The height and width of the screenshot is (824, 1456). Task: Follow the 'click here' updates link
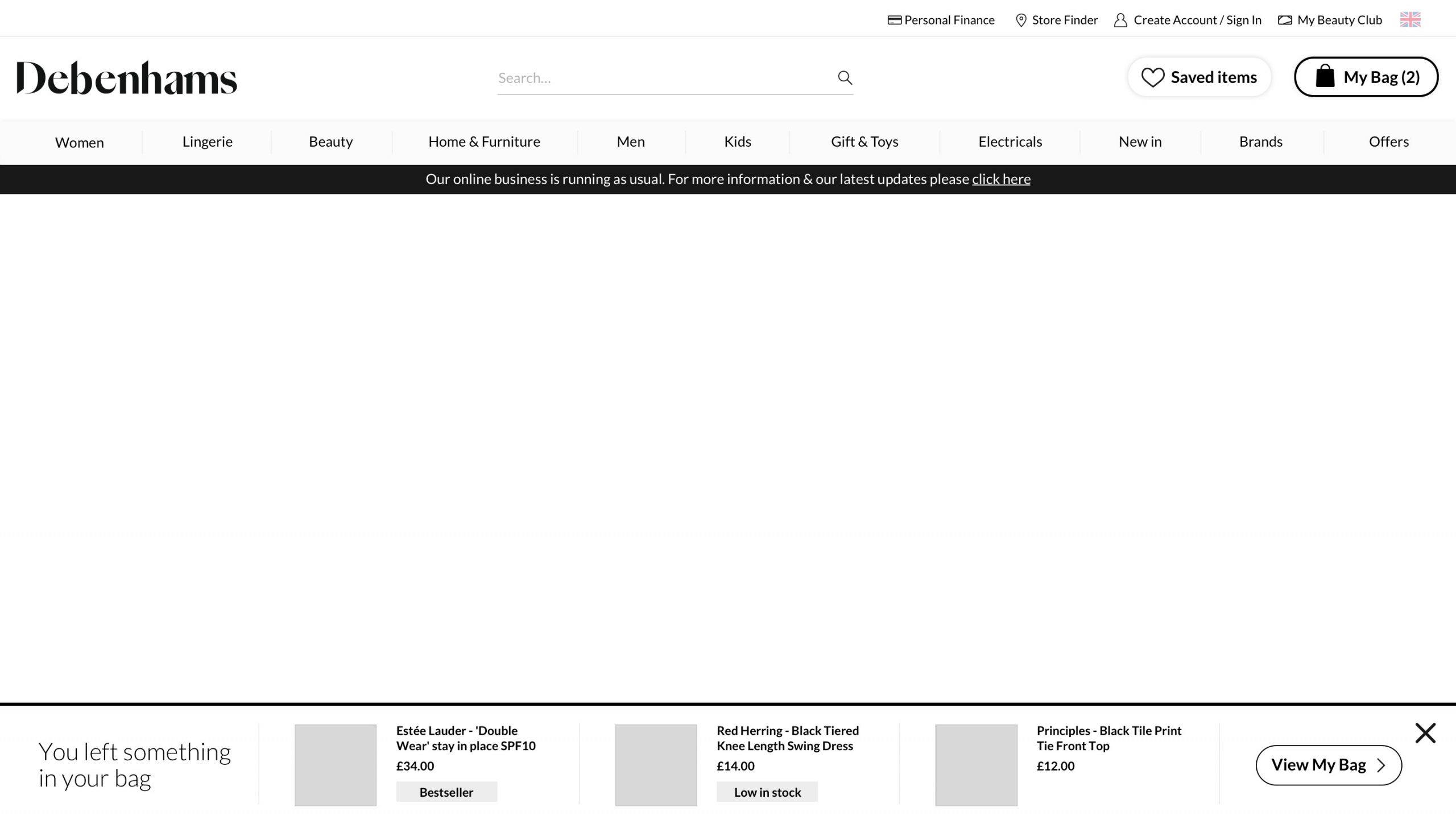[x=1000, y=179]
